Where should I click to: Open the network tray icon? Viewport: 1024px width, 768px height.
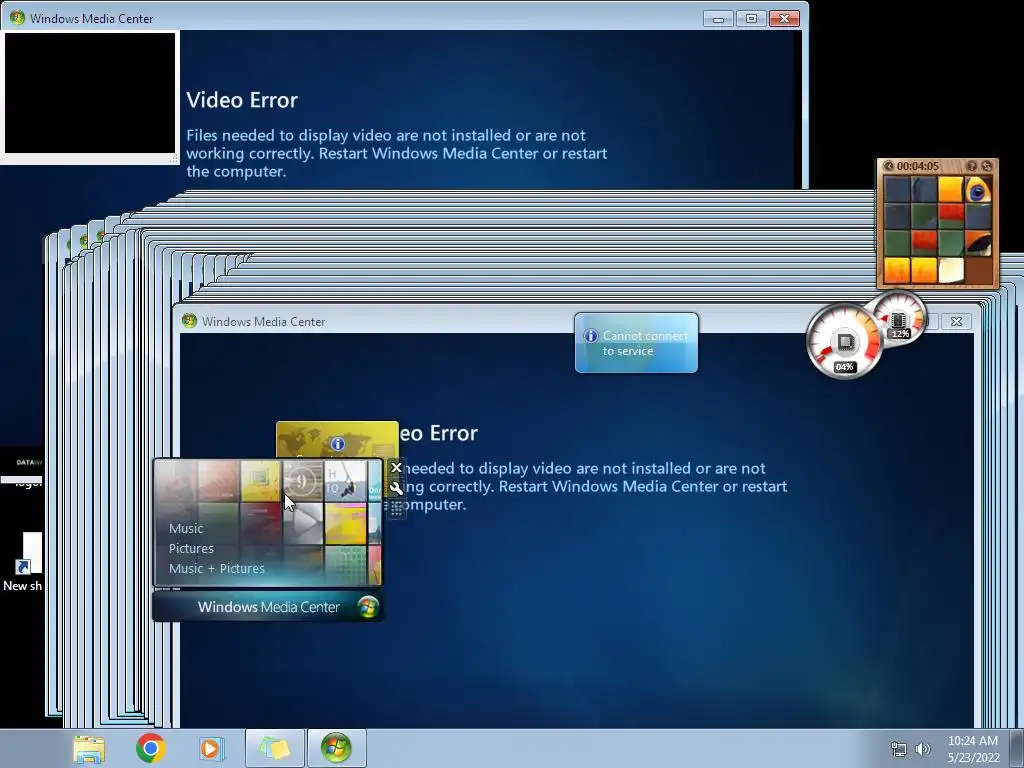(899, 749)
